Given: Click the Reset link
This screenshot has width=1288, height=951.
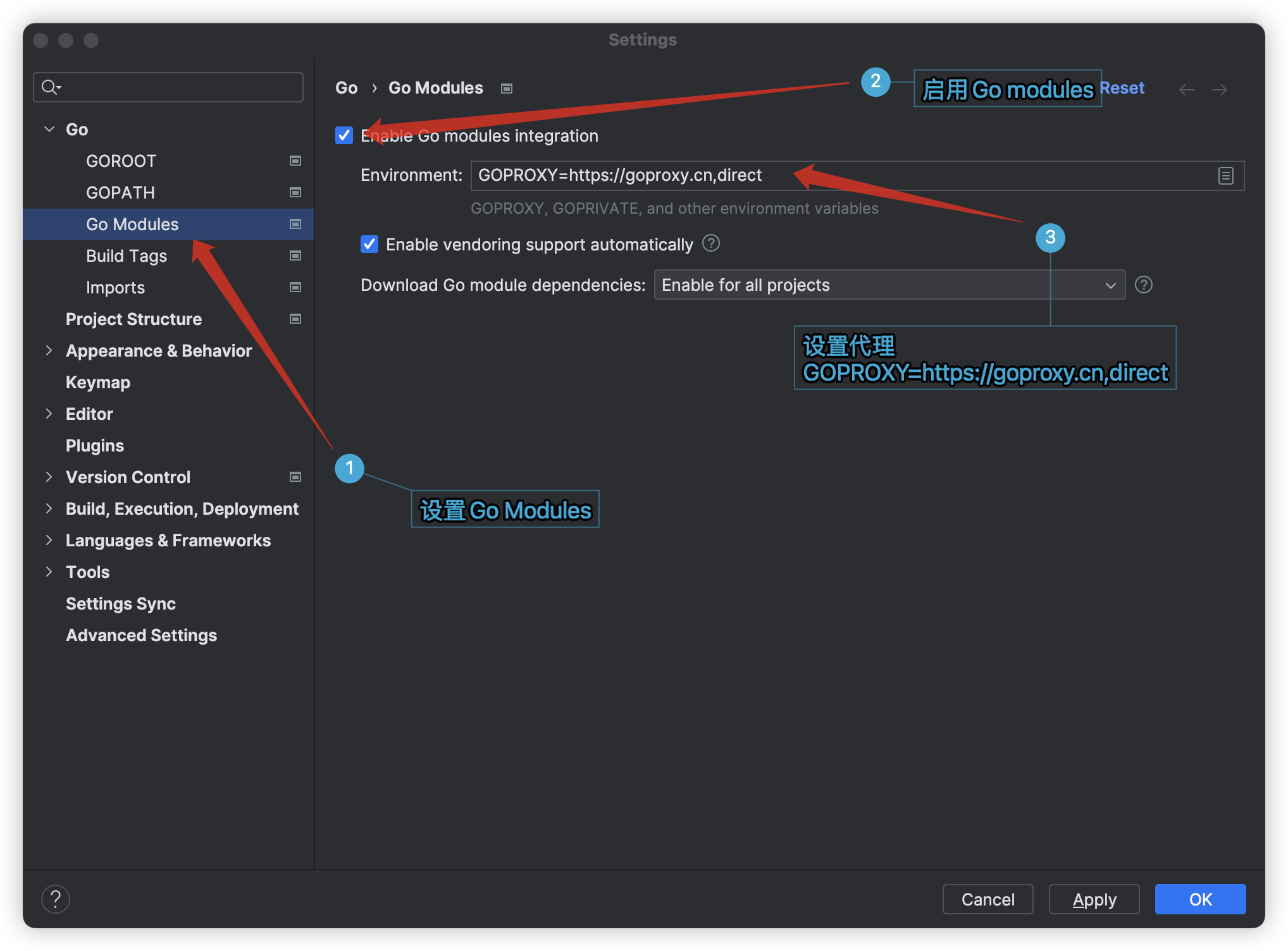Looking at the screenshot, I should pos(1122,88).
